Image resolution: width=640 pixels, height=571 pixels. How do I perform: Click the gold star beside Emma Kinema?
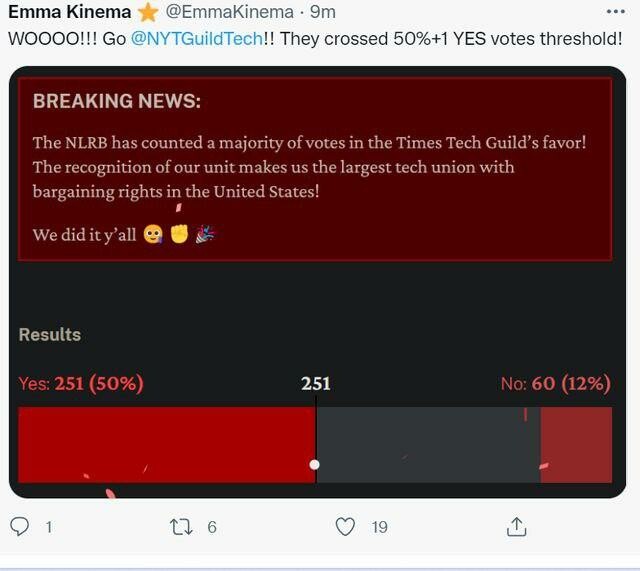tap(148, 12)
